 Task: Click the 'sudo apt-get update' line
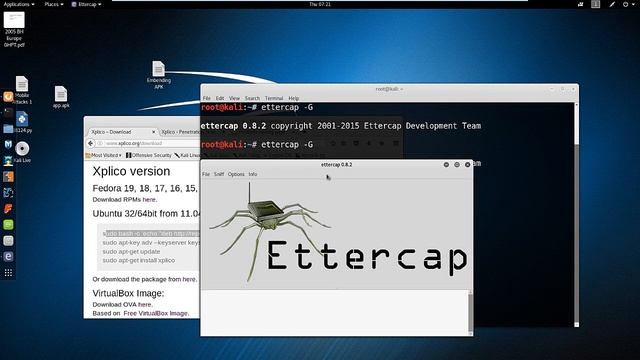point(131,251)
